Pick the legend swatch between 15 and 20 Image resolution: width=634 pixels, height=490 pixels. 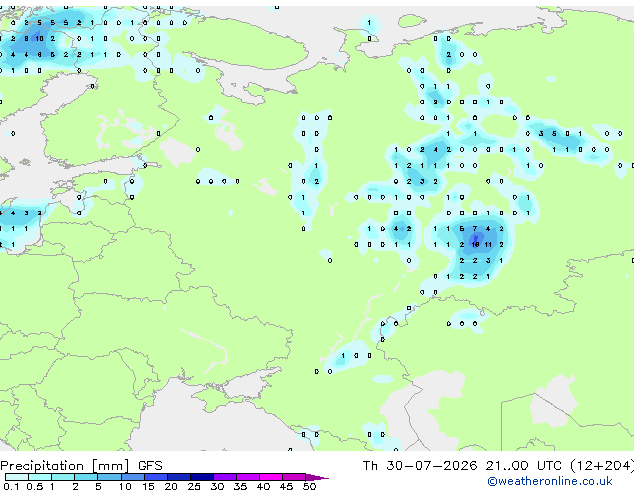156,477
